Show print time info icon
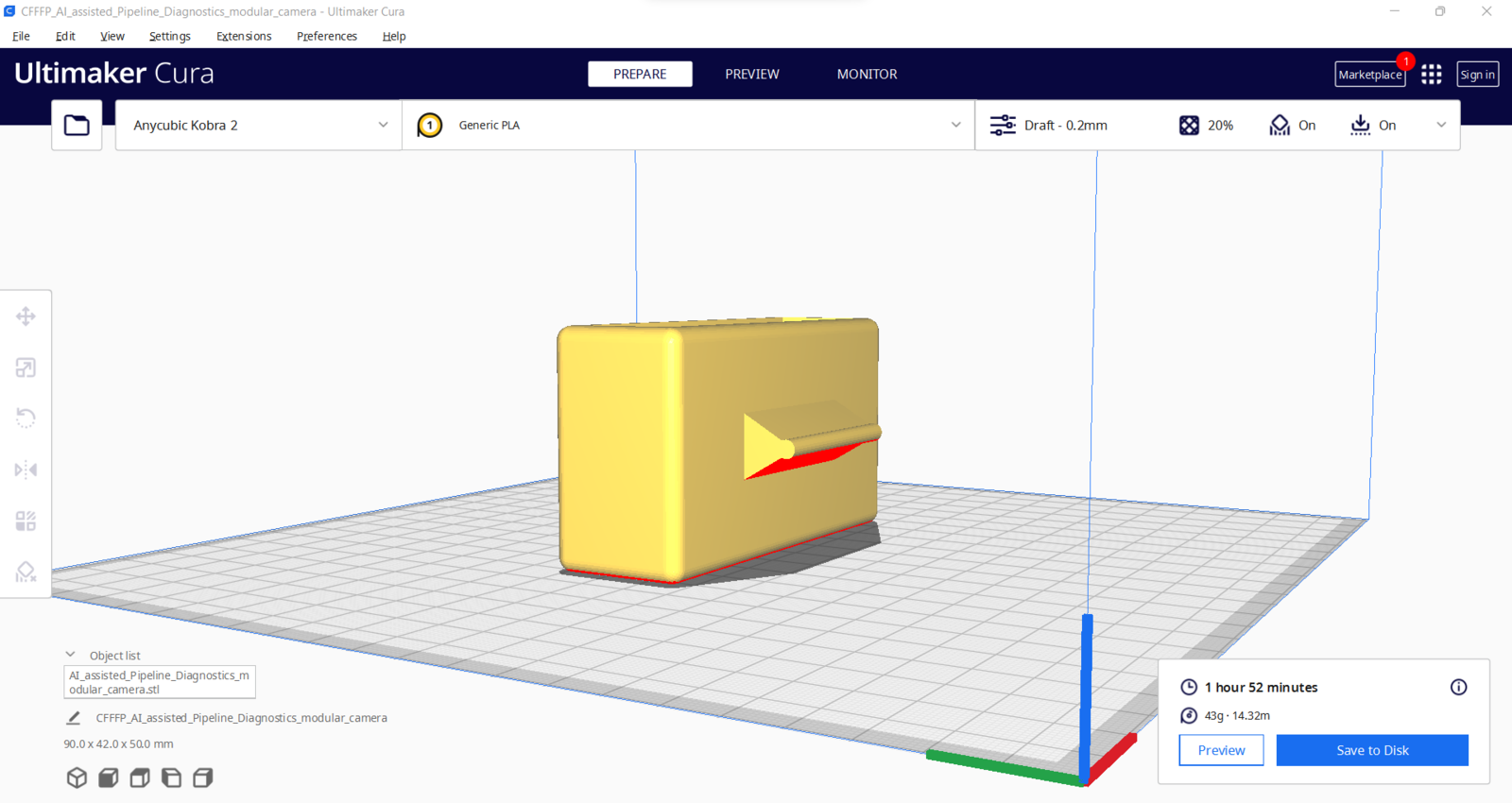This screenshot has width=1512, height=803. (x=1459, y=687)
